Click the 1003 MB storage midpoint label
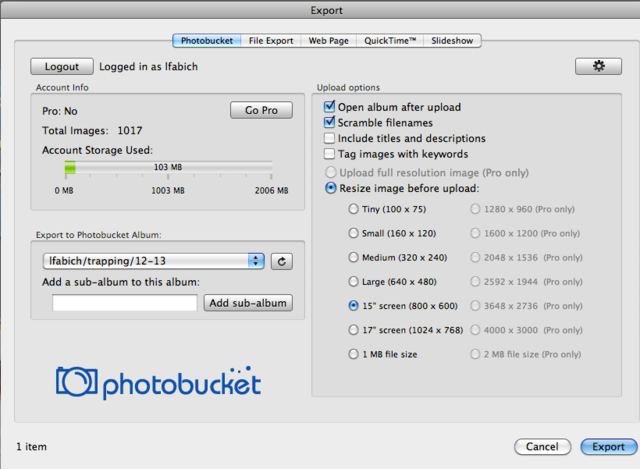Image resolution: width=640 pixels, height=469 pixels. tap(168, 191)
